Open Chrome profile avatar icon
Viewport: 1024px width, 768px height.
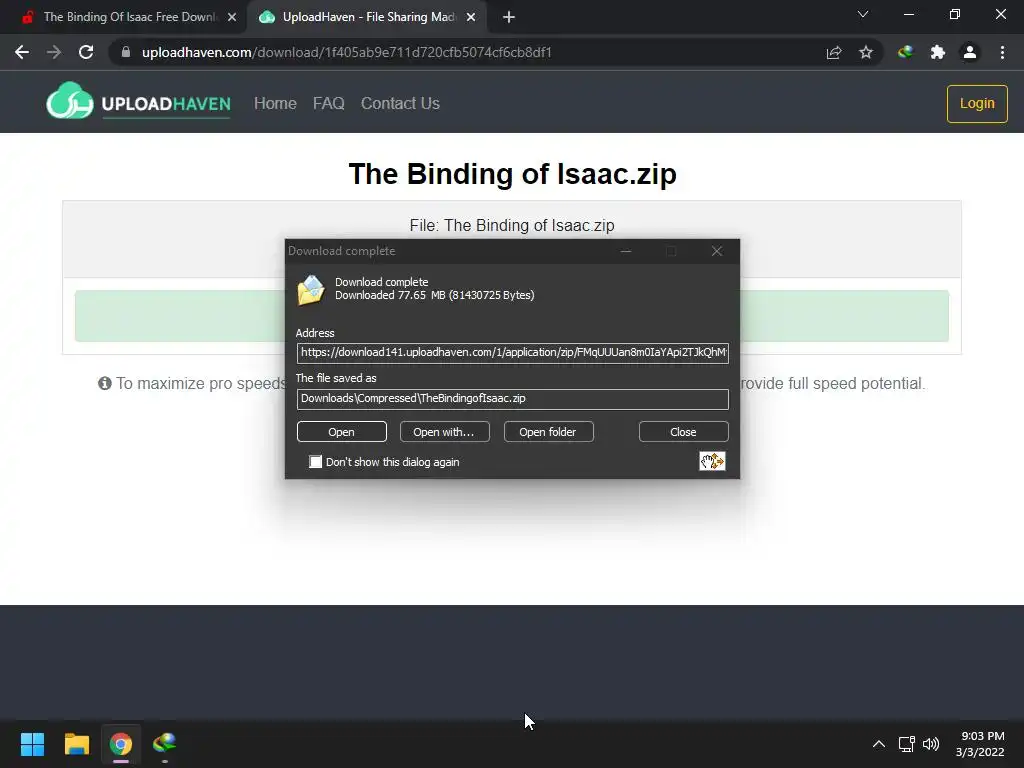[x=970, y=52]
